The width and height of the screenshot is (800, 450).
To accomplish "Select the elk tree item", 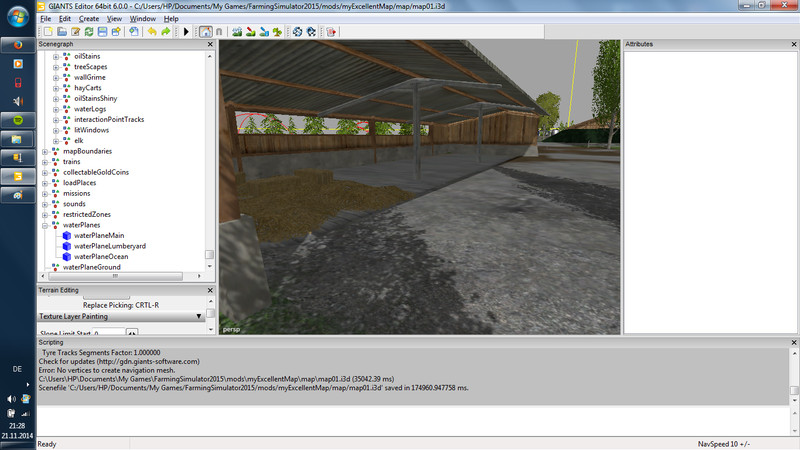I will [79, 140].
